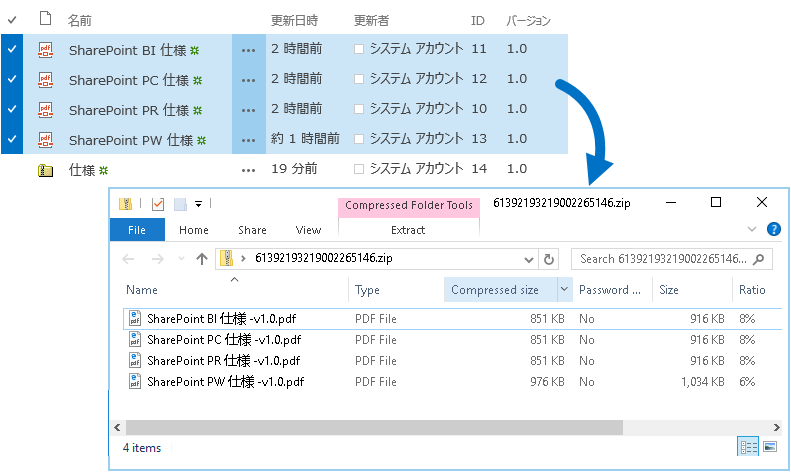Switch to Details view icon
Image resolution: width=791 pixels, height=476 pixels.
point(748,447)
